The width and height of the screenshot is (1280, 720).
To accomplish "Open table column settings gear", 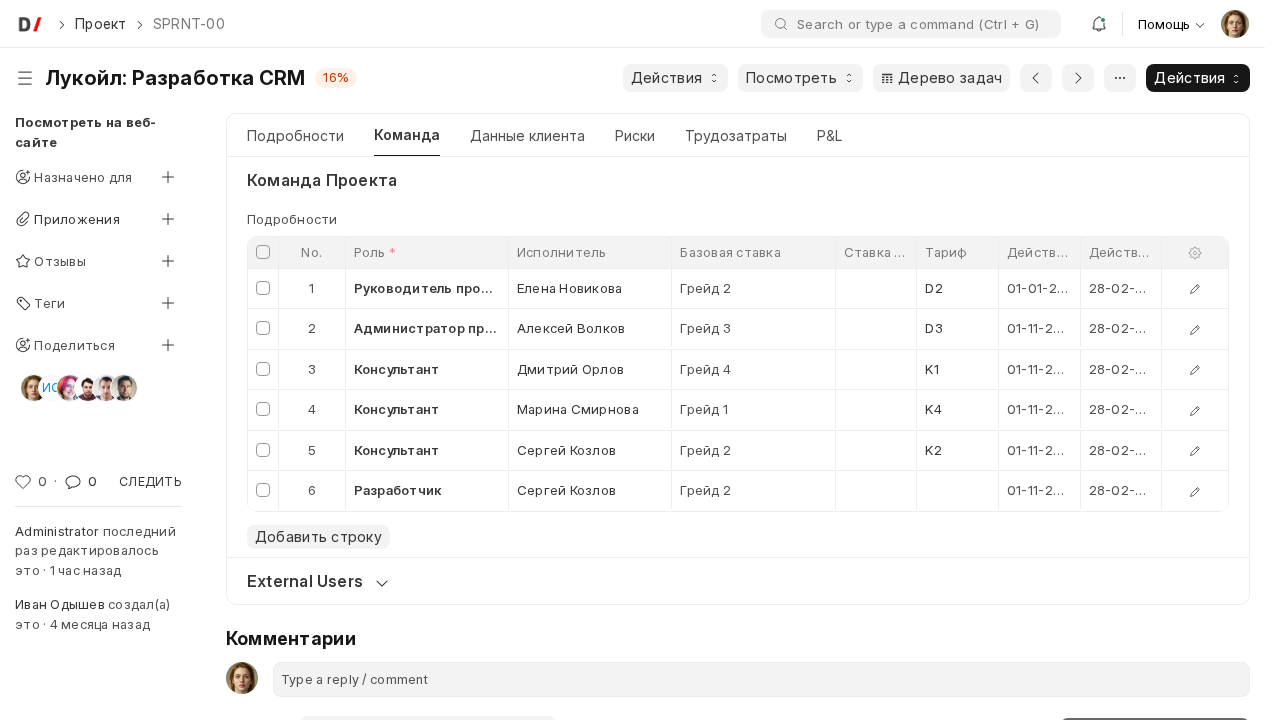I will click(1195, 253).
